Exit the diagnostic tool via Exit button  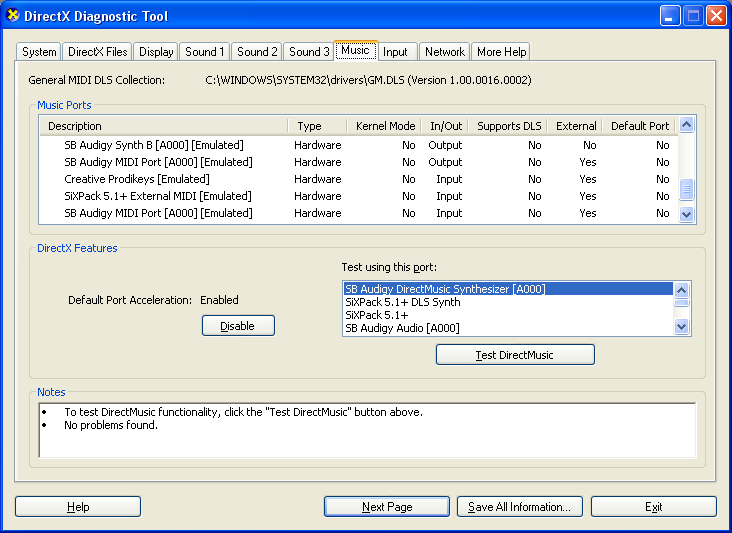[654, 506]
